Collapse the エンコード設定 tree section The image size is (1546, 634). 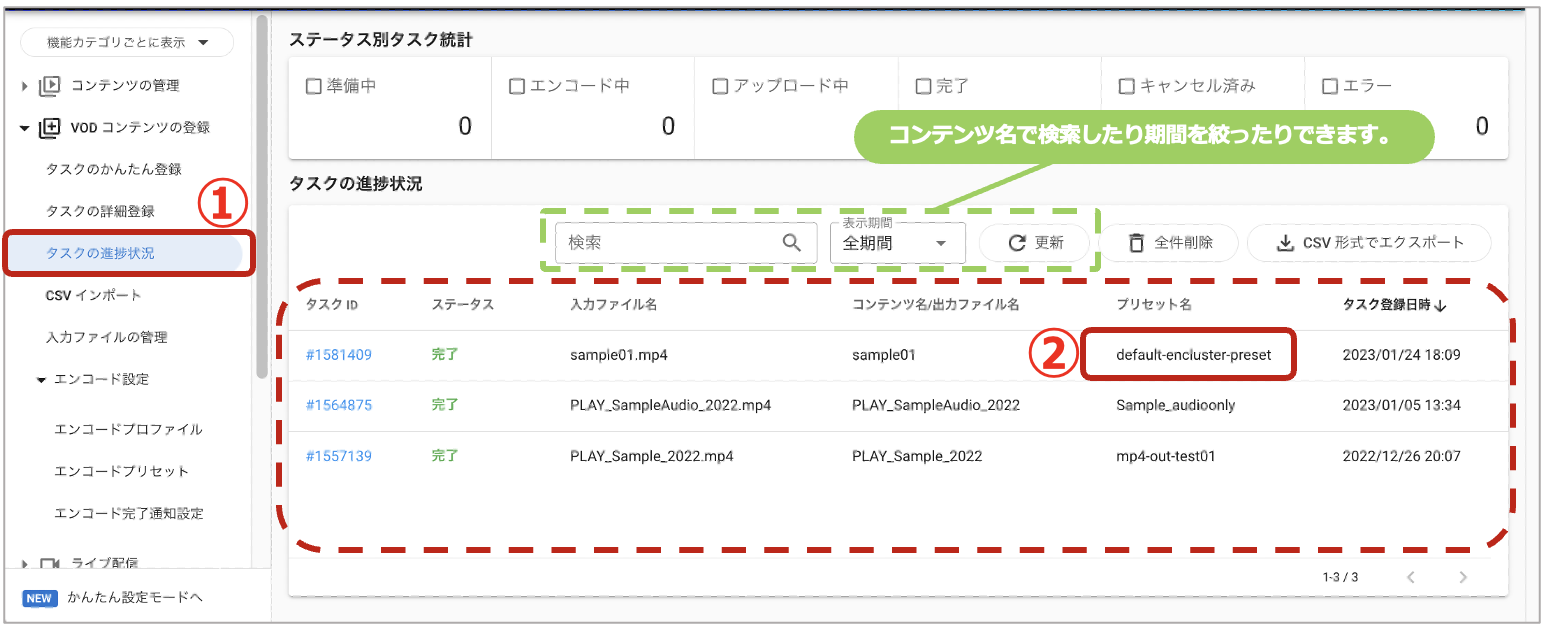(x=41, y=380)
